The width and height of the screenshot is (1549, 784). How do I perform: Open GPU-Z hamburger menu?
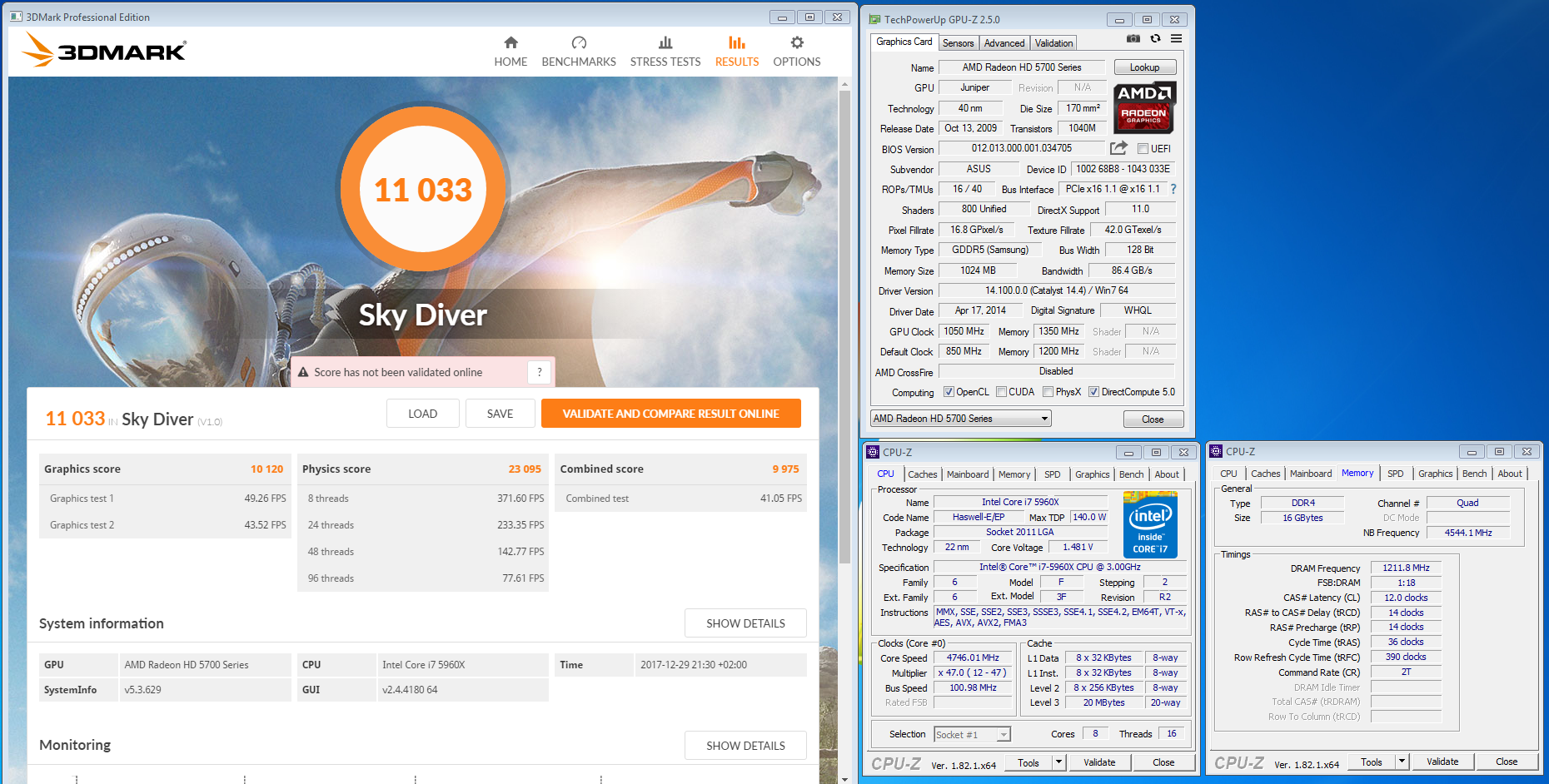pyautogui.click(x=1176, y=38)
